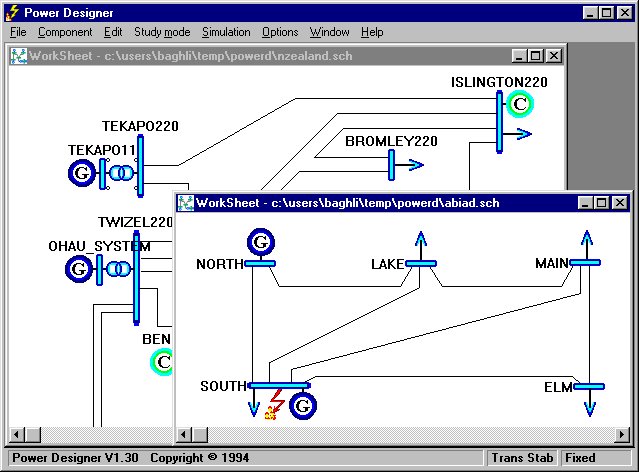Image resolution: width=639 pixels, height=472 pixels.
Task: Select the TEKAPO011 generator symbol
Action: (x=82, y=173)
